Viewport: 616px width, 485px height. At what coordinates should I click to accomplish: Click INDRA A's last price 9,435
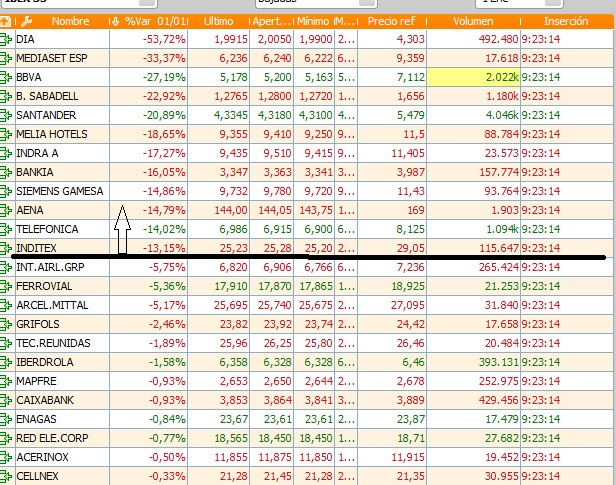point(233,153)
